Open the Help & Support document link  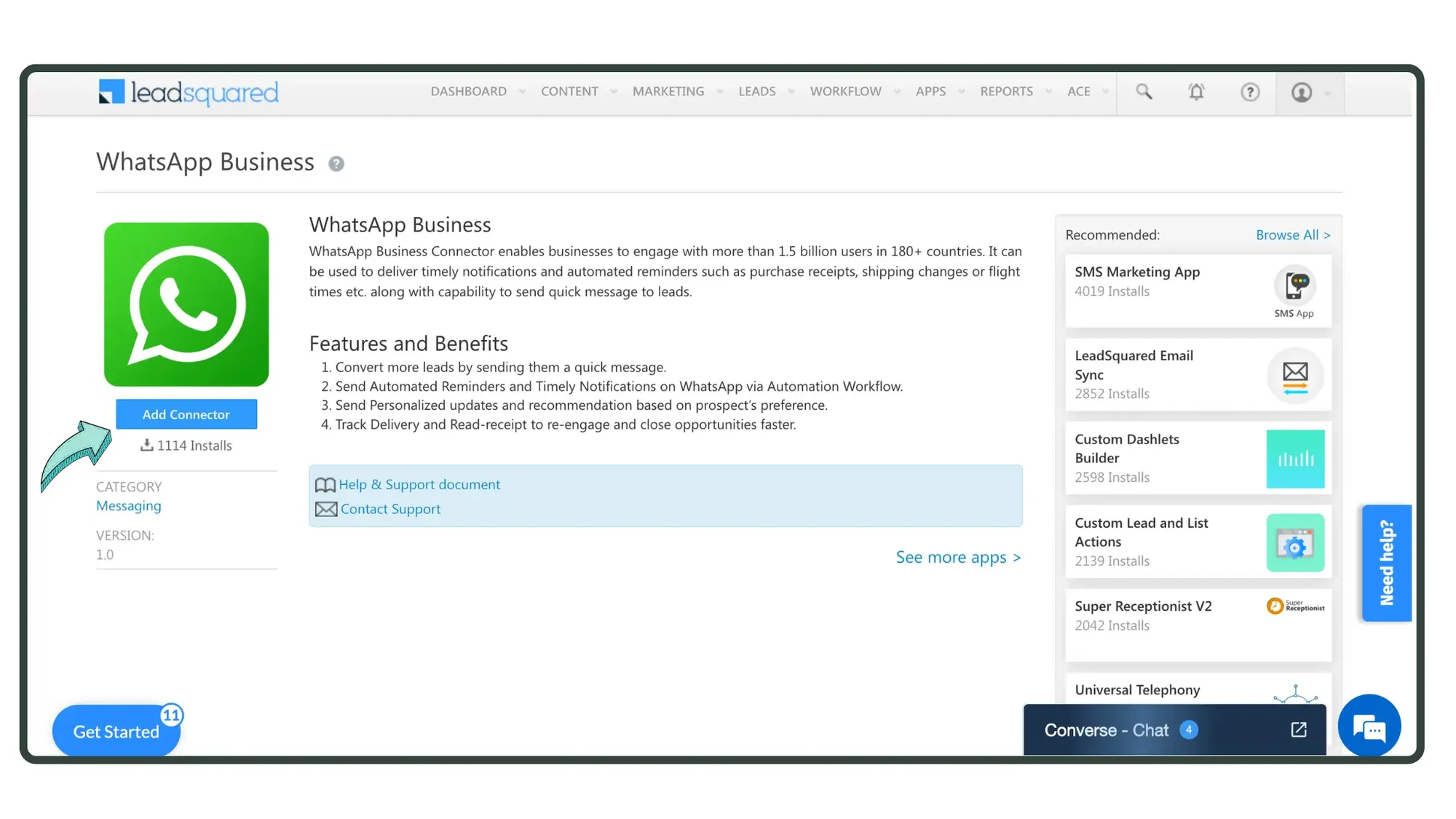point(419,485)
